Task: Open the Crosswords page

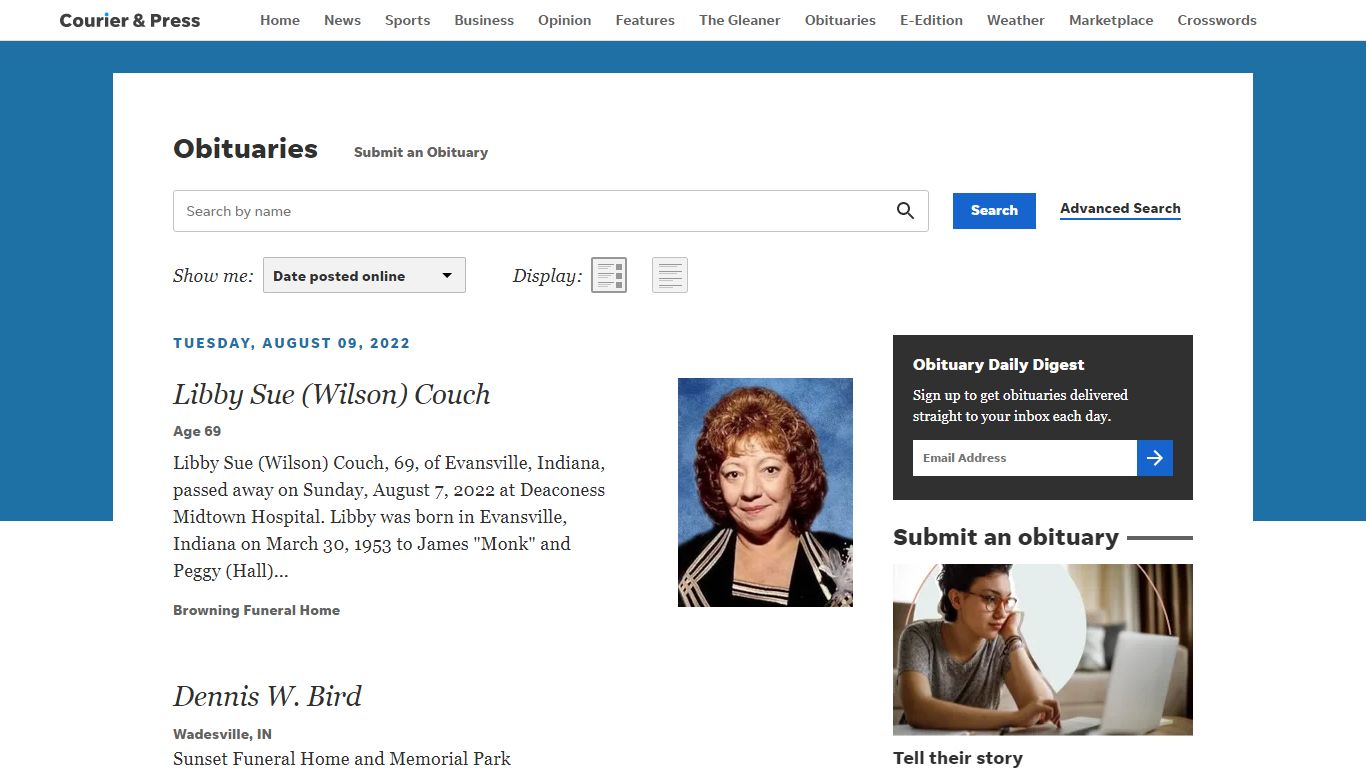Action: pyautogui.click(x=1217, y=20)
